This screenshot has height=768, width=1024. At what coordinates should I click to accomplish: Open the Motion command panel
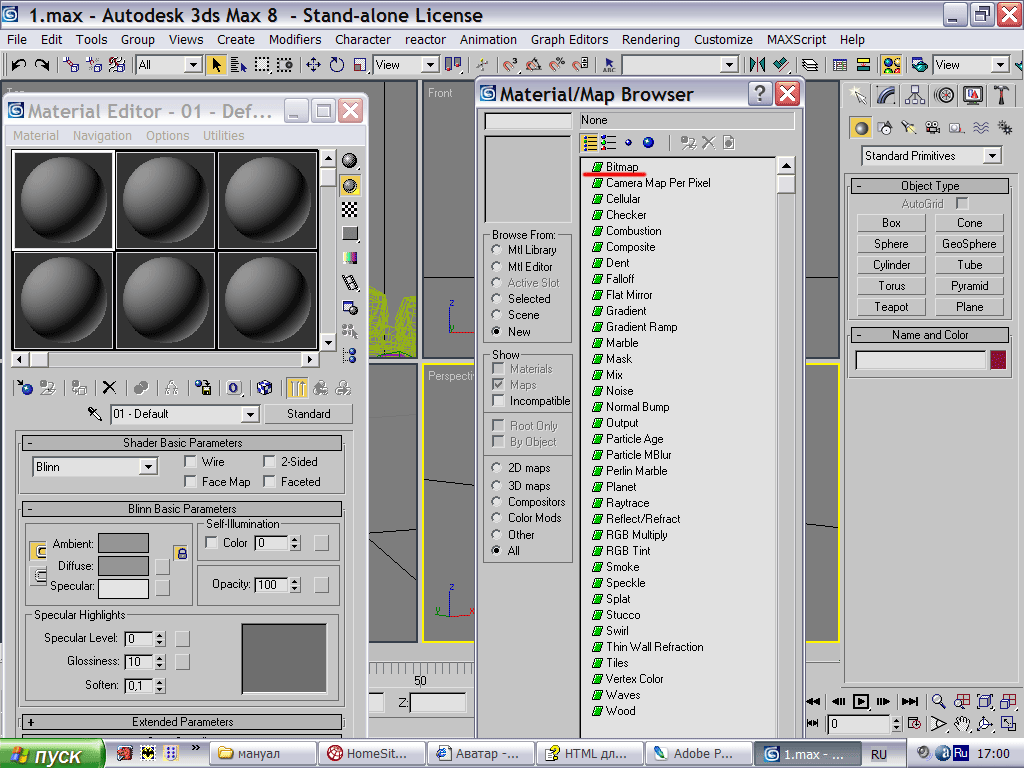coord(944,96)
